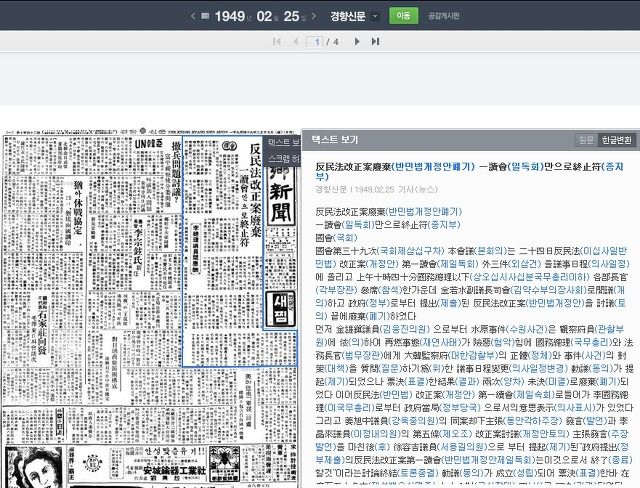The width and height of the screenshot is (640, 488).
Task: Switch text view to 원문
Action: [586, 140]
